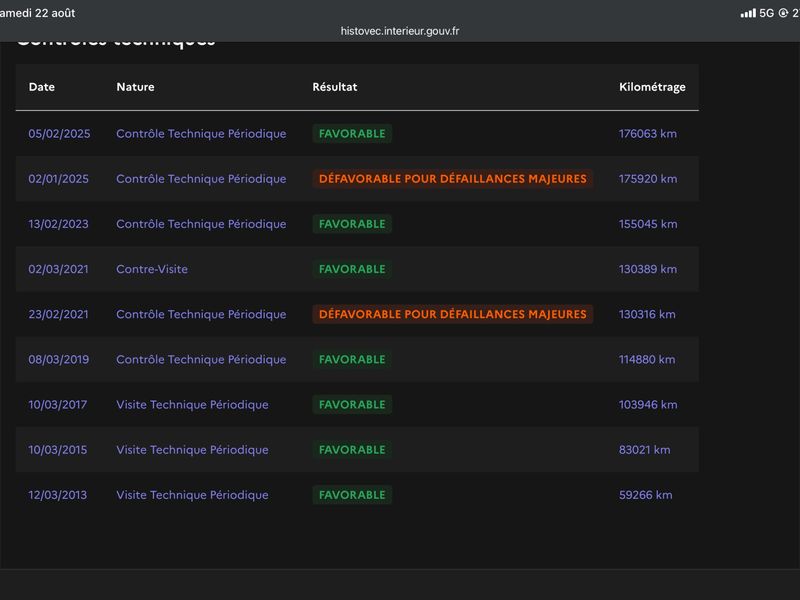Click FAVORABLE badge for 13/02/2023
Screen dimensions: 800x600
[x=352, y=224]
